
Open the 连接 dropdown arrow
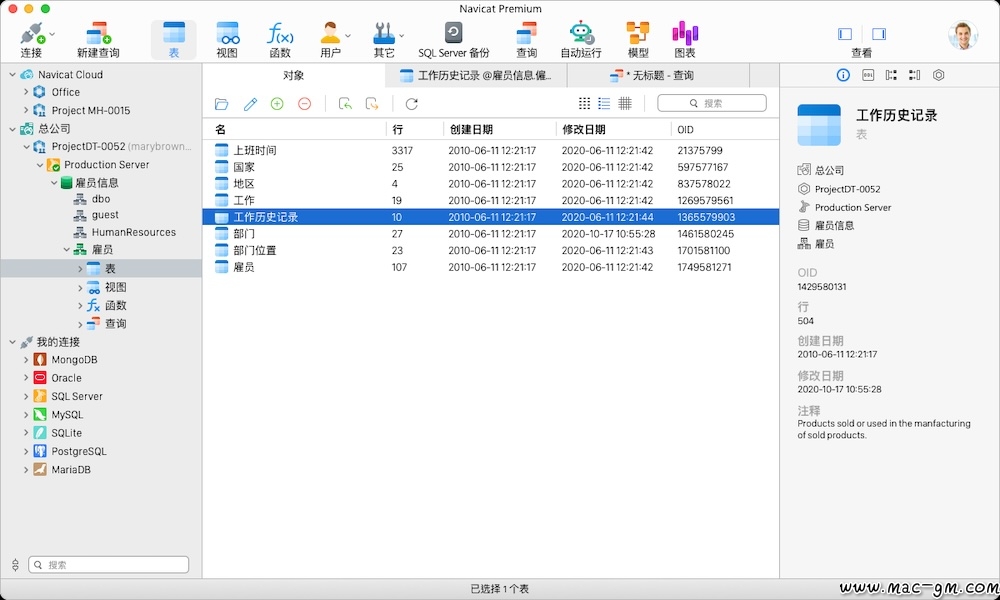pyautogui.click(x=52, y=34)
